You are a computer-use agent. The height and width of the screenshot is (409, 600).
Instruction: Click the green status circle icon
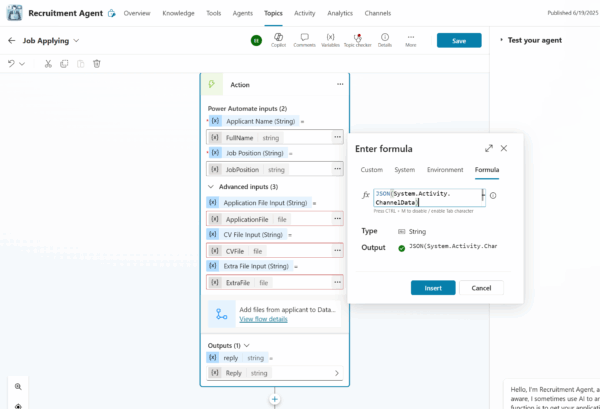(x=256, y=40)
